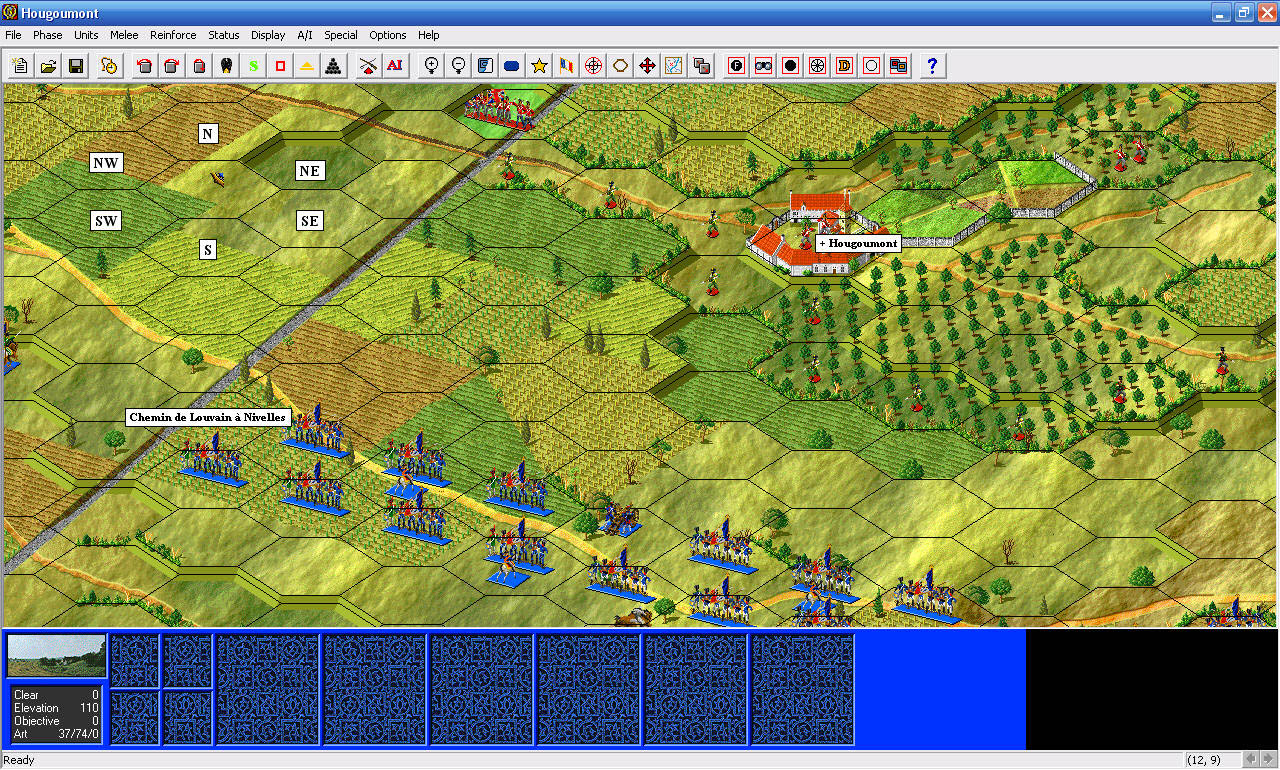Click the red crosshair target icon

coord(593,66)
